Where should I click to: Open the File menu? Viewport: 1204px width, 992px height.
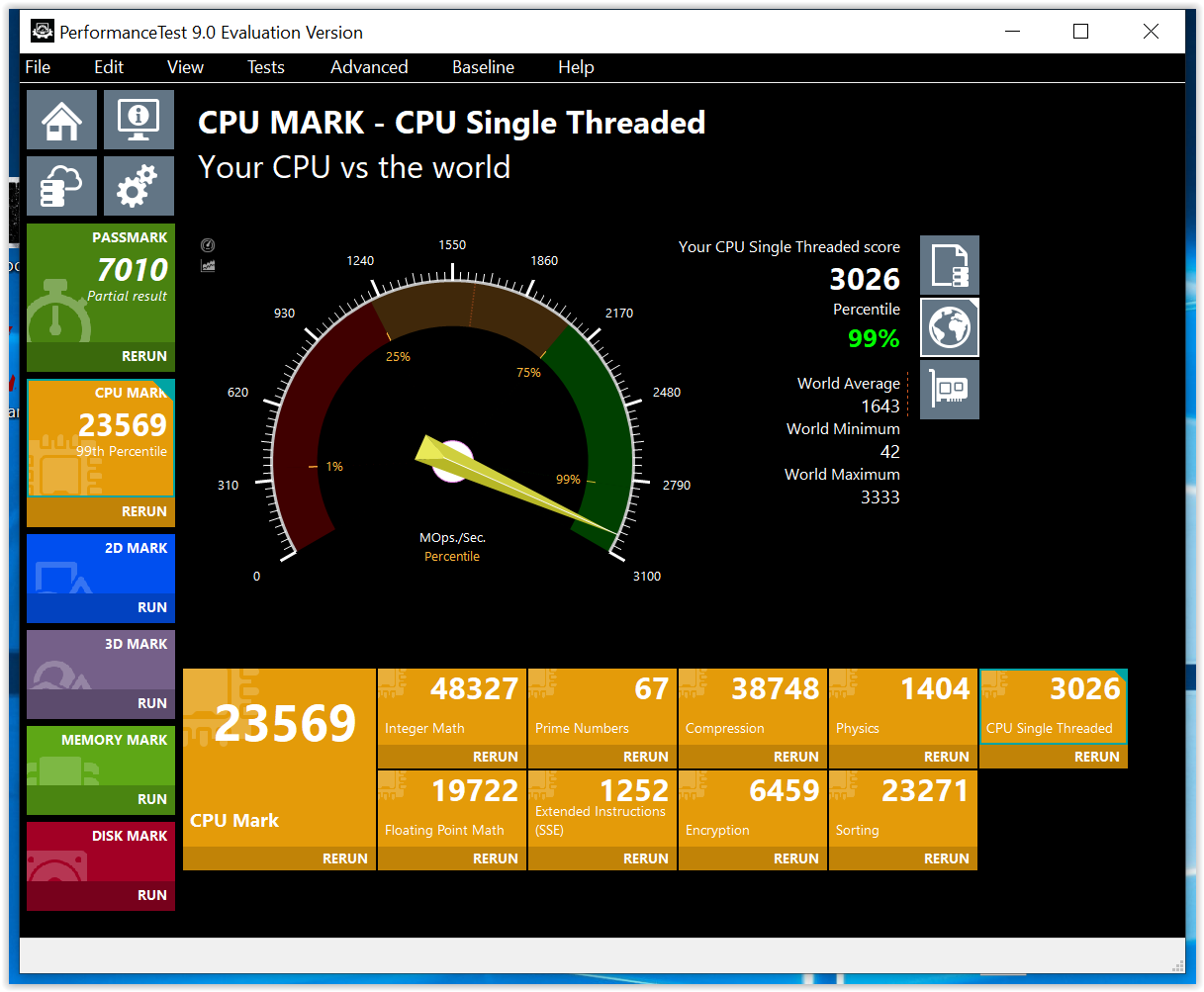(38, 67)
